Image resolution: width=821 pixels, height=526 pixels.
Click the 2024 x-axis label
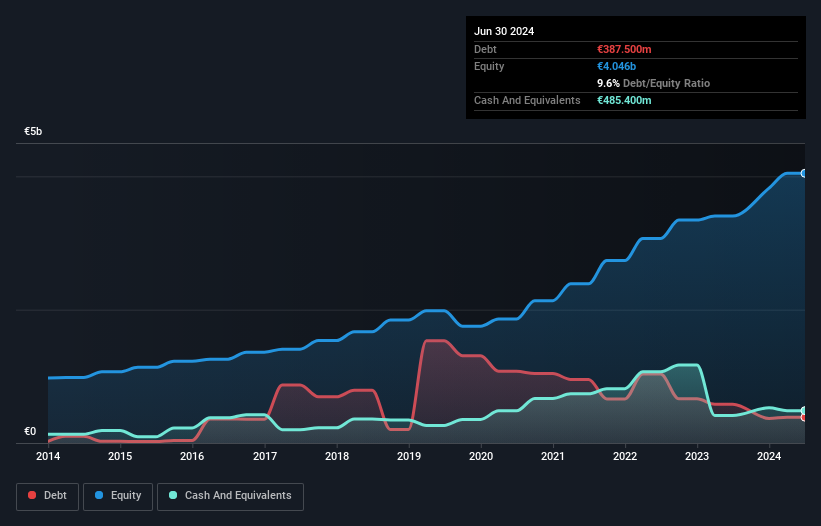[769, 456]
